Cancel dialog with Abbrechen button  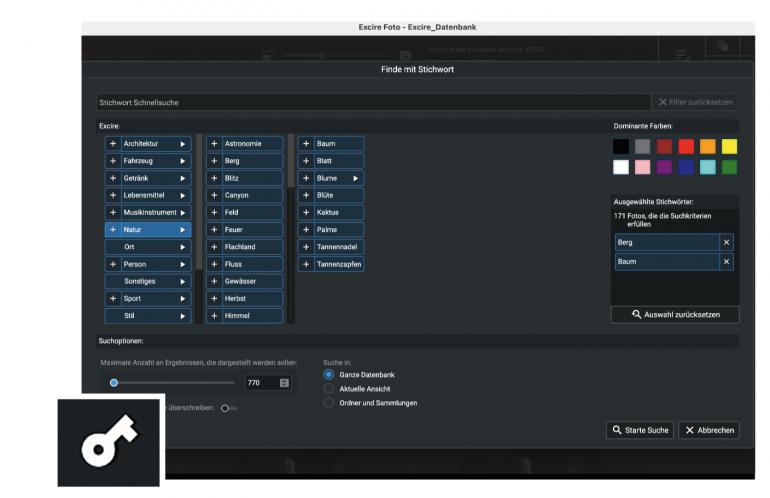(x=709, y=430)
